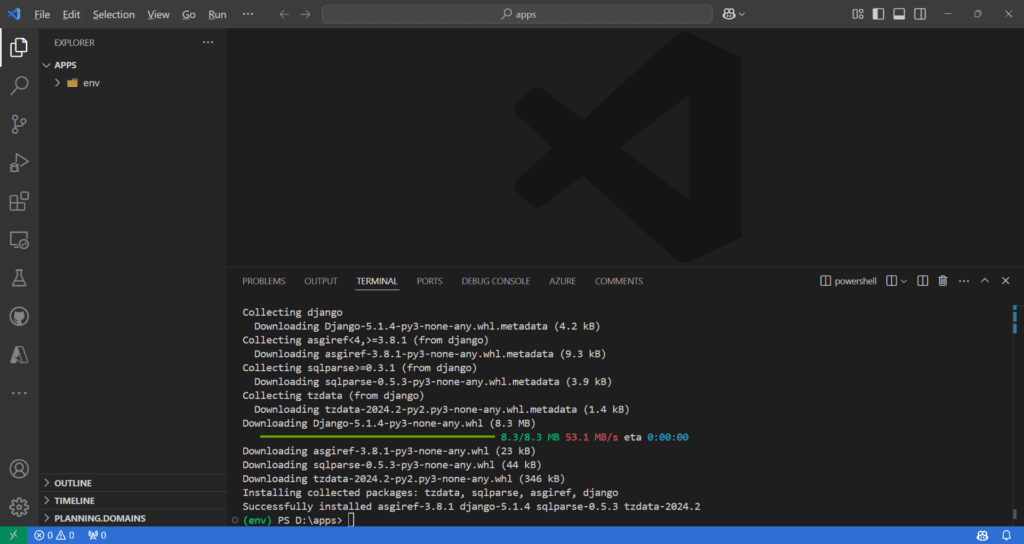Close the terminal panel
Viewport: 1024px width, 544px height.
point(1006,281)
